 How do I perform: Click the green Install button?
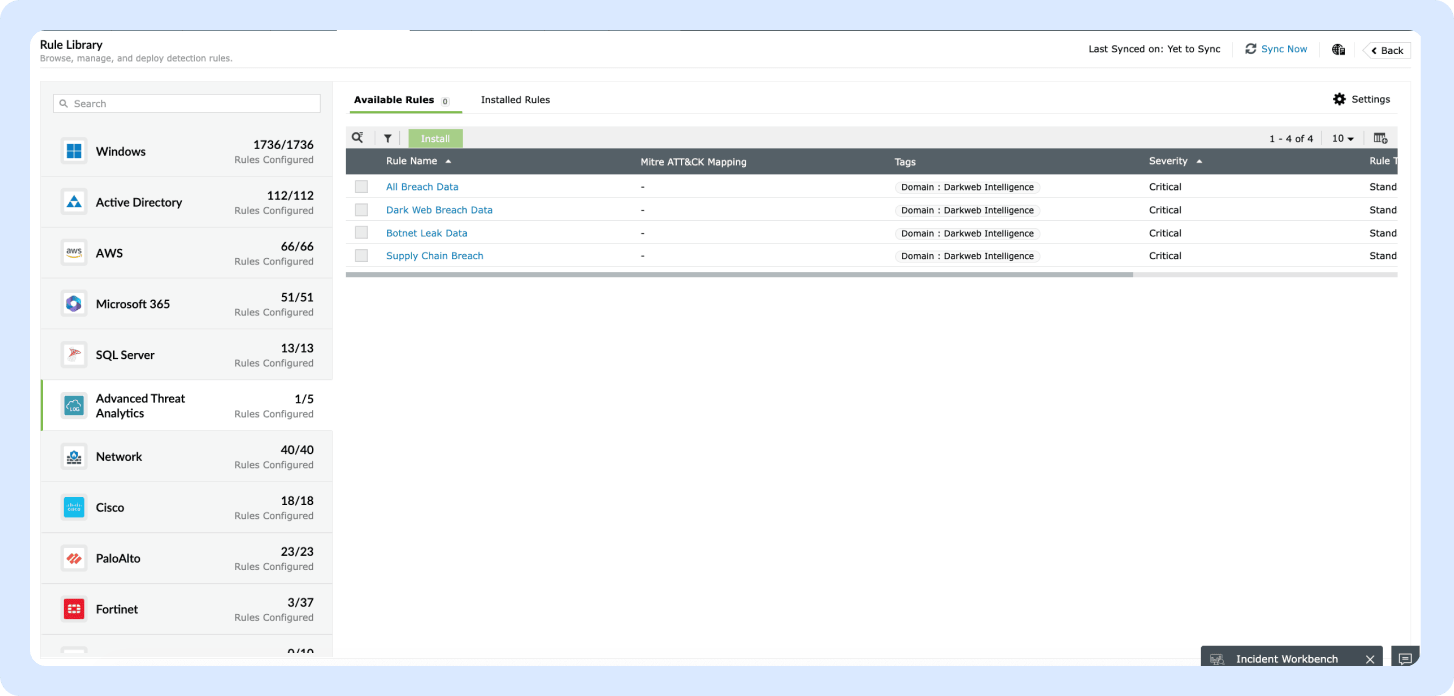click(435, 139)
